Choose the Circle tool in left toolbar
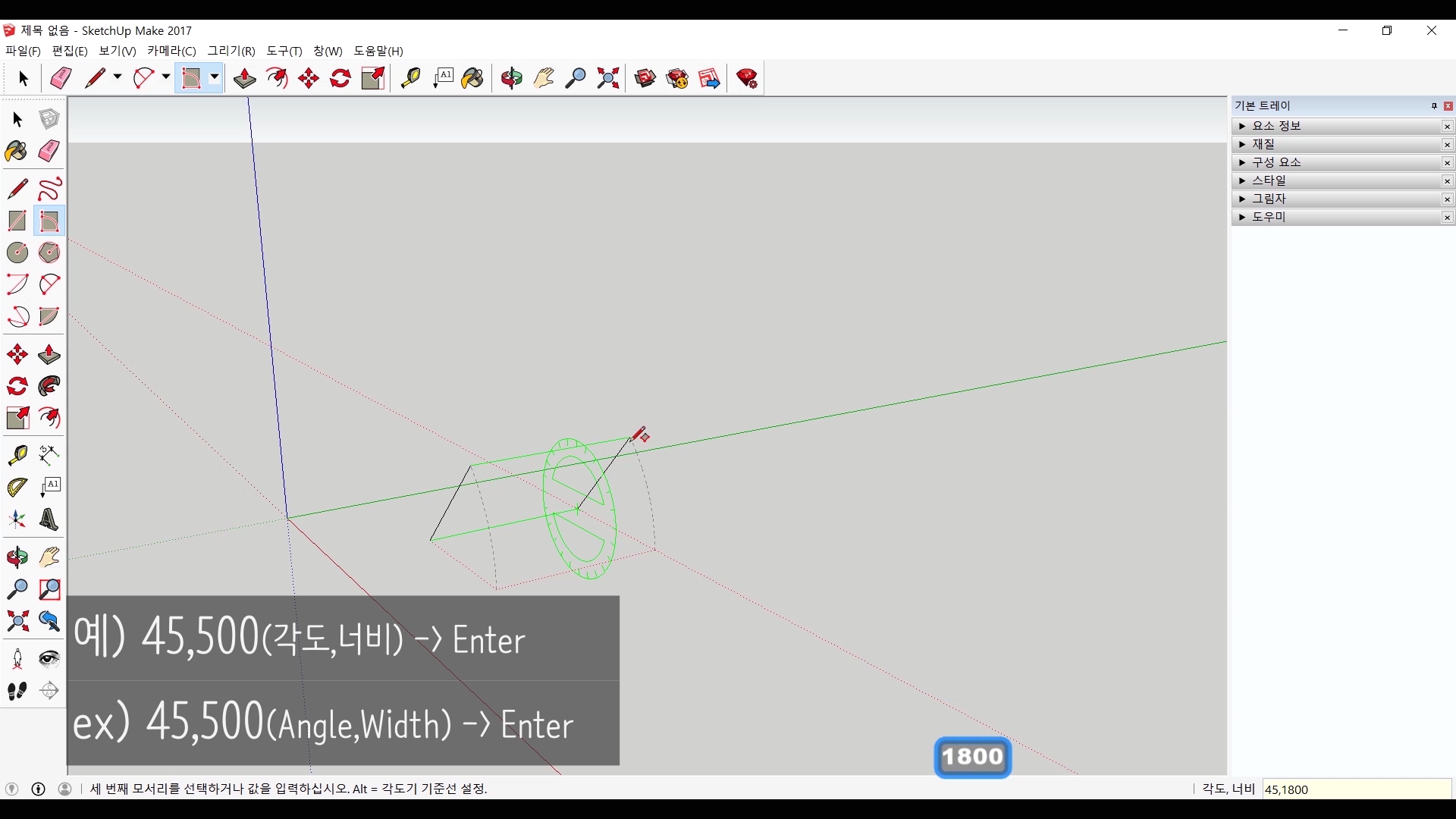The width and height of the screenshot is (1456, 819). (17, 253)
